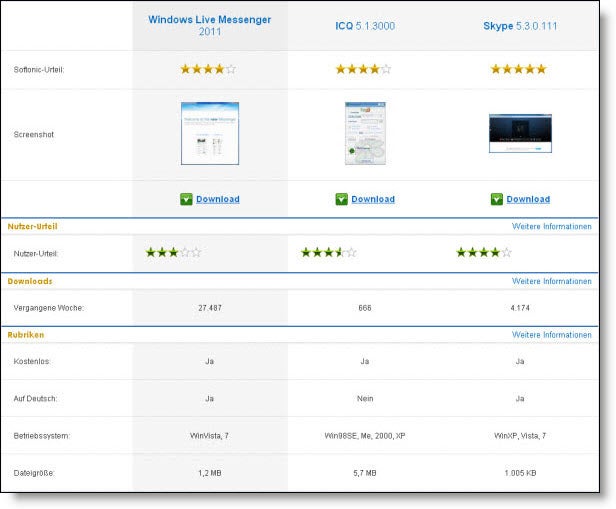
Task: Open the ICQ screenshot thumbnail
Action: click(x=365, y=133)
